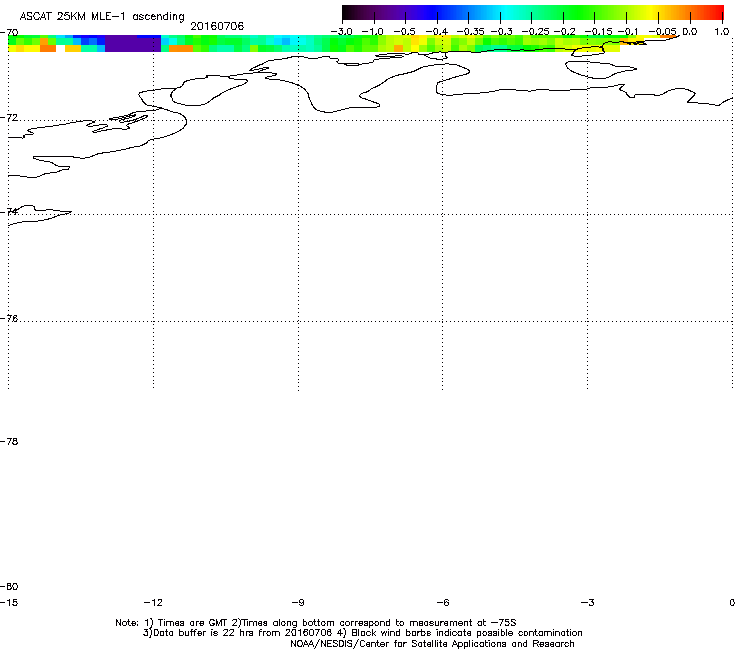Image resolution: width=740 pixels, height=650 pixels.
Task: Click the latitude label -74
Action: coord(9,211)
